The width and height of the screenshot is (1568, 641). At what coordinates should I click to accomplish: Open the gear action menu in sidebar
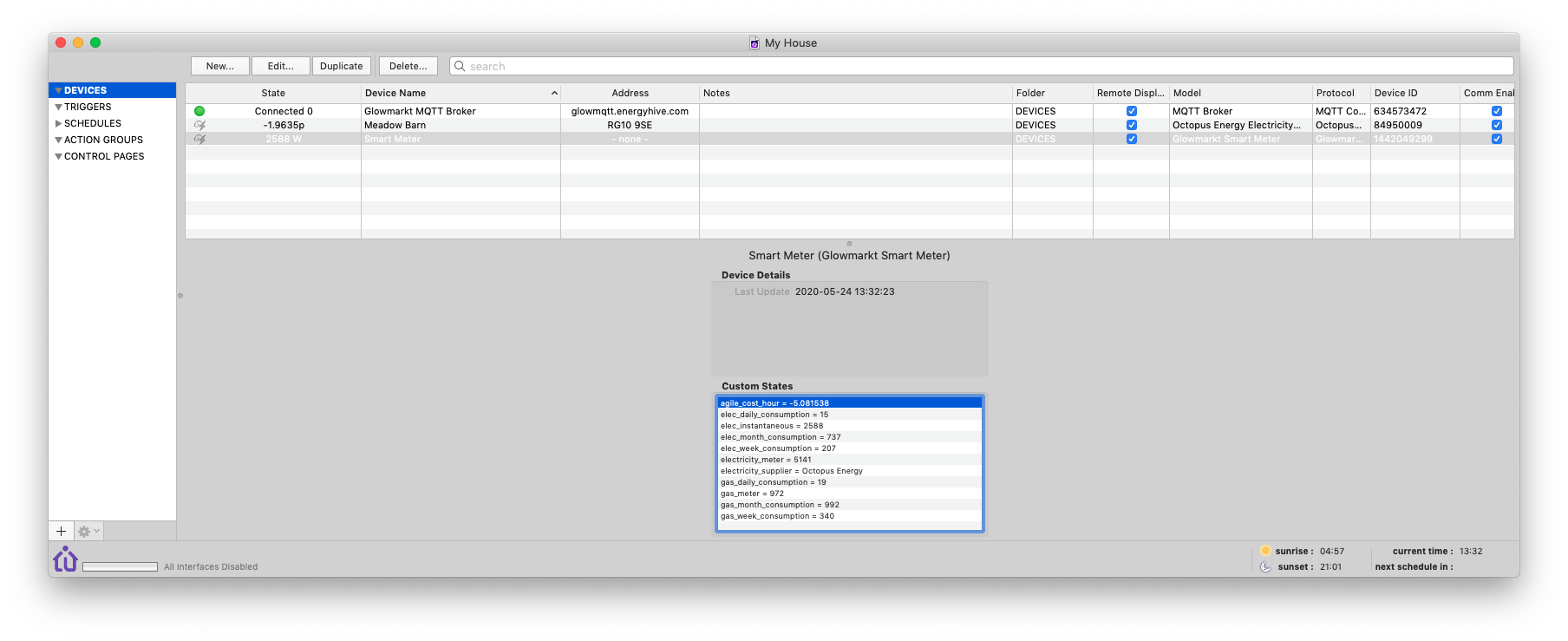pyautogui.click(x=88, y=531)
